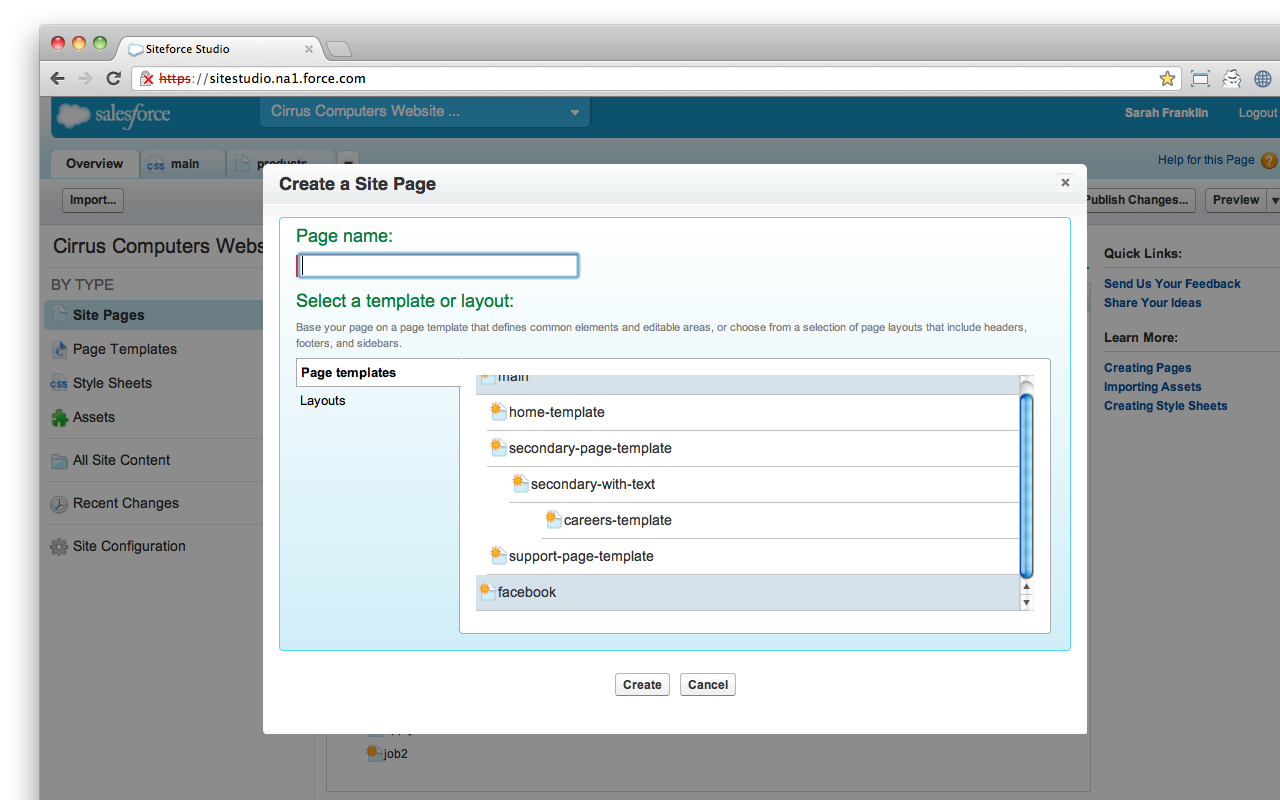1280x800 pixels.
Task: Click the Preview button
Action: point(1236,200)
